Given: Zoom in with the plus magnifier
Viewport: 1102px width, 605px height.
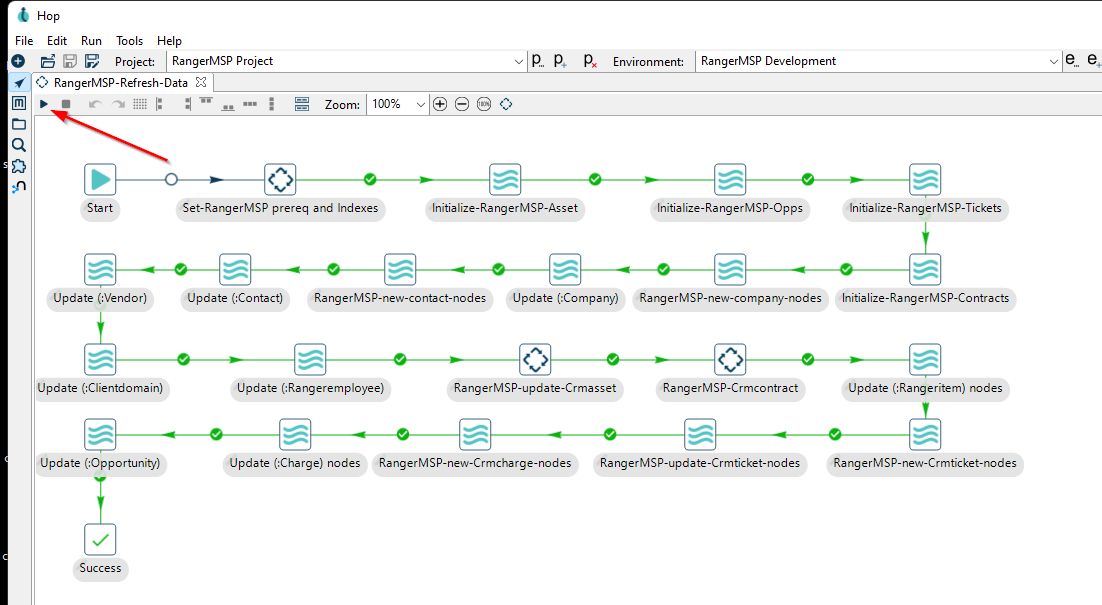Looking at the screenshot, I should (440, 104).
